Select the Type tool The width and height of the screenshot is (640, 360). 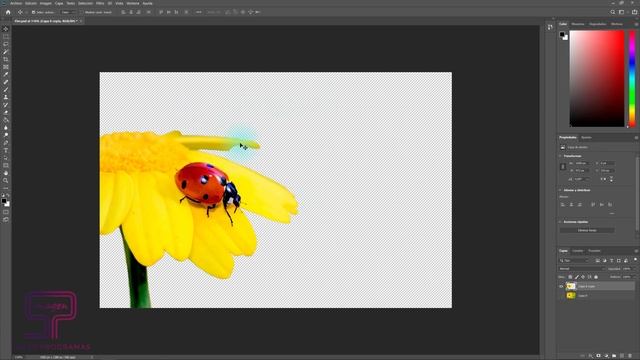pos(6,151)
